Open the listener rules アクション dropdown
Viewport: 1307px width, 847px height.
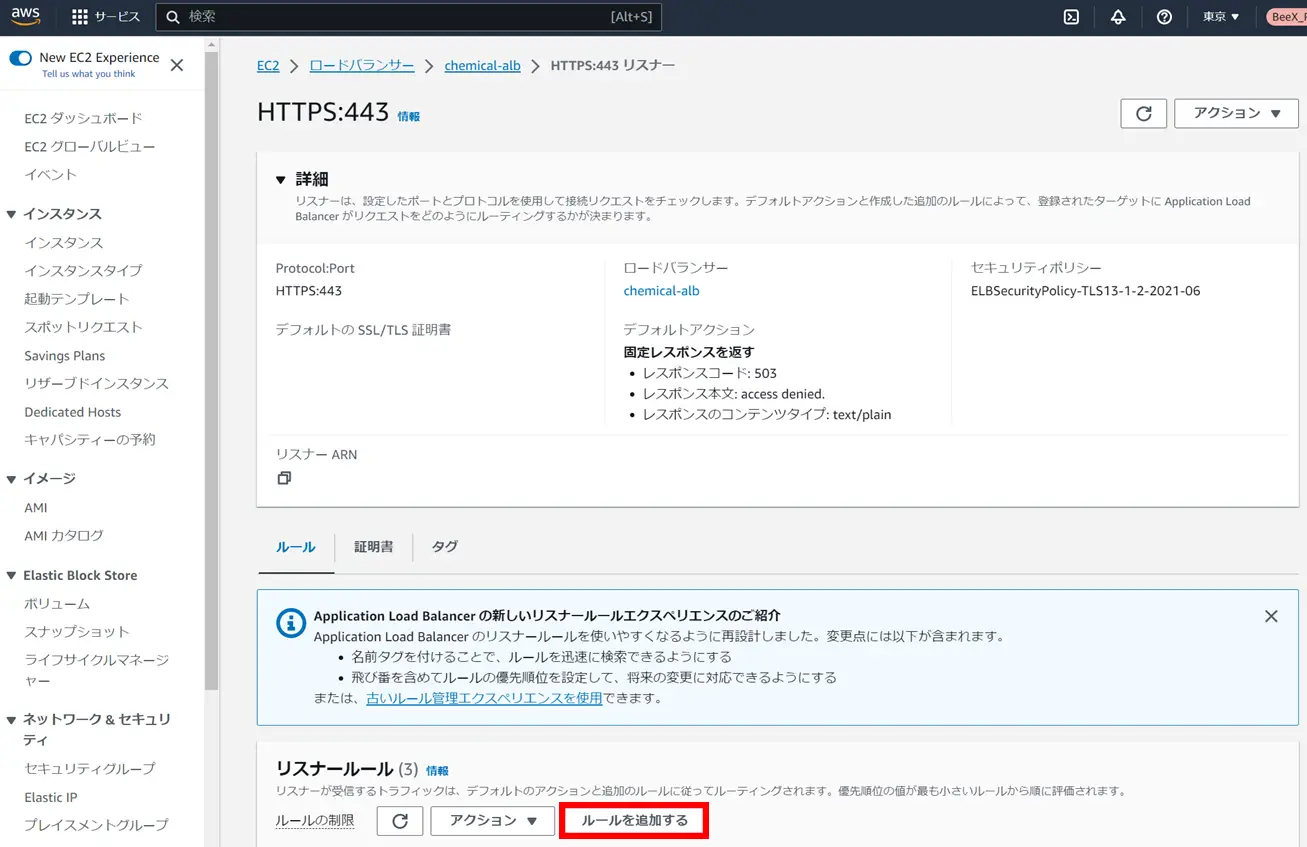(493, 821)
